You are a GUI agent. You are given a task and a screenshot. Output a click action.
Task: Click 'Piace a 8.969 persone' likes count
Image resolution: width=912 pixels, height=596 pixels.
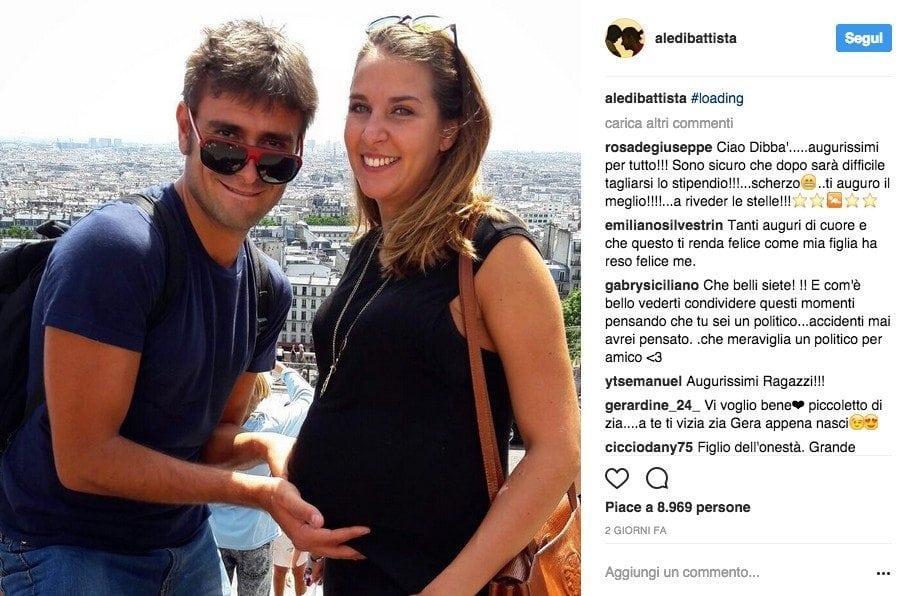[x=678, y=507]
